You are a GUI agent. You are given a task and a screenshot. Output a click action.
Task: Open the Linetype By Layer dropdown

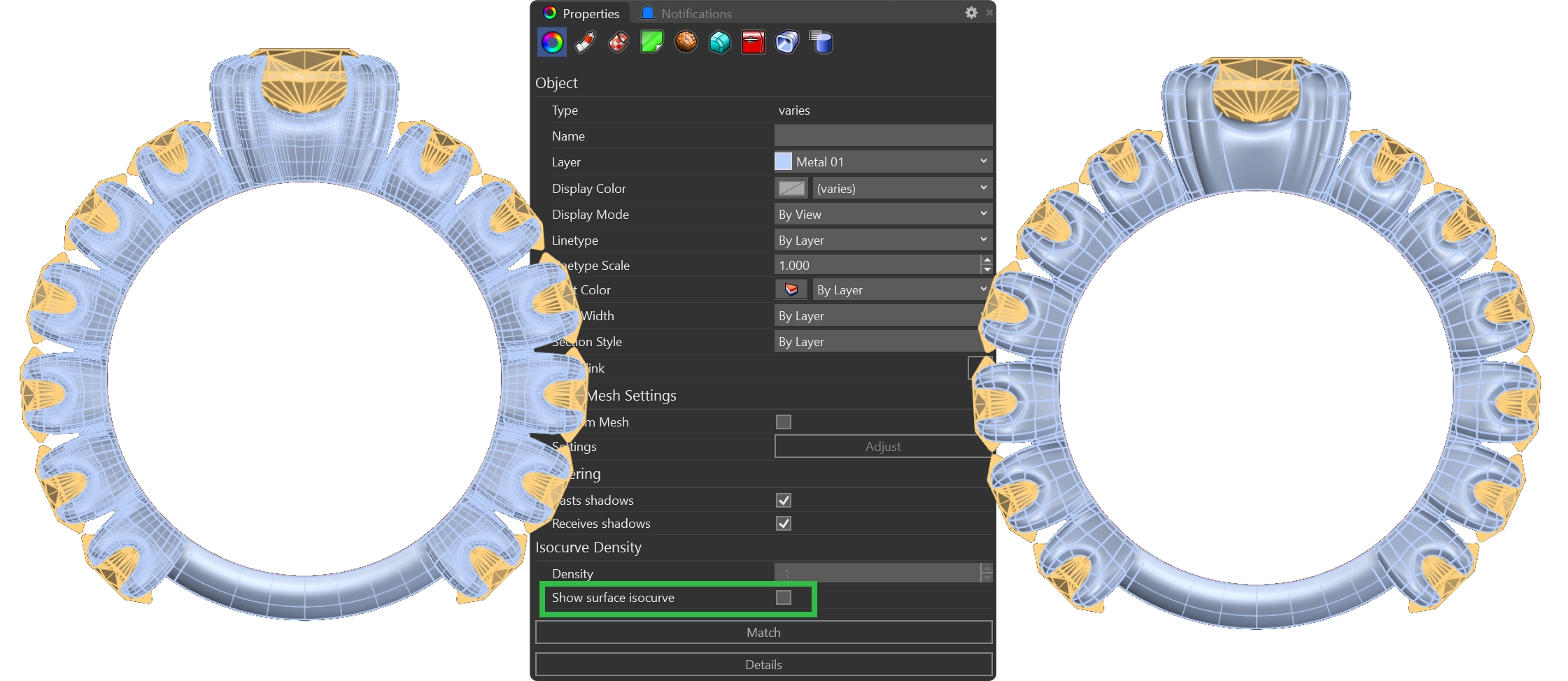click(x=883, y=241)
